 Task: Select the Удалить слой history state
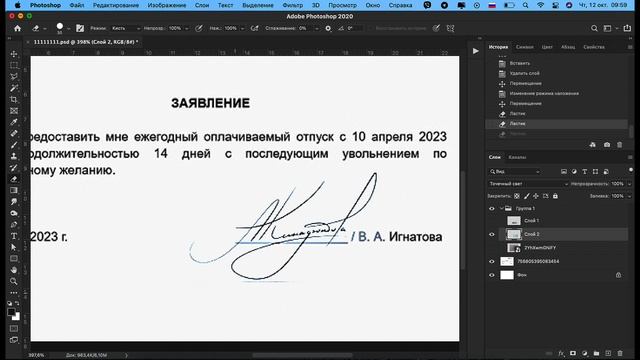(x=524, y=73)
